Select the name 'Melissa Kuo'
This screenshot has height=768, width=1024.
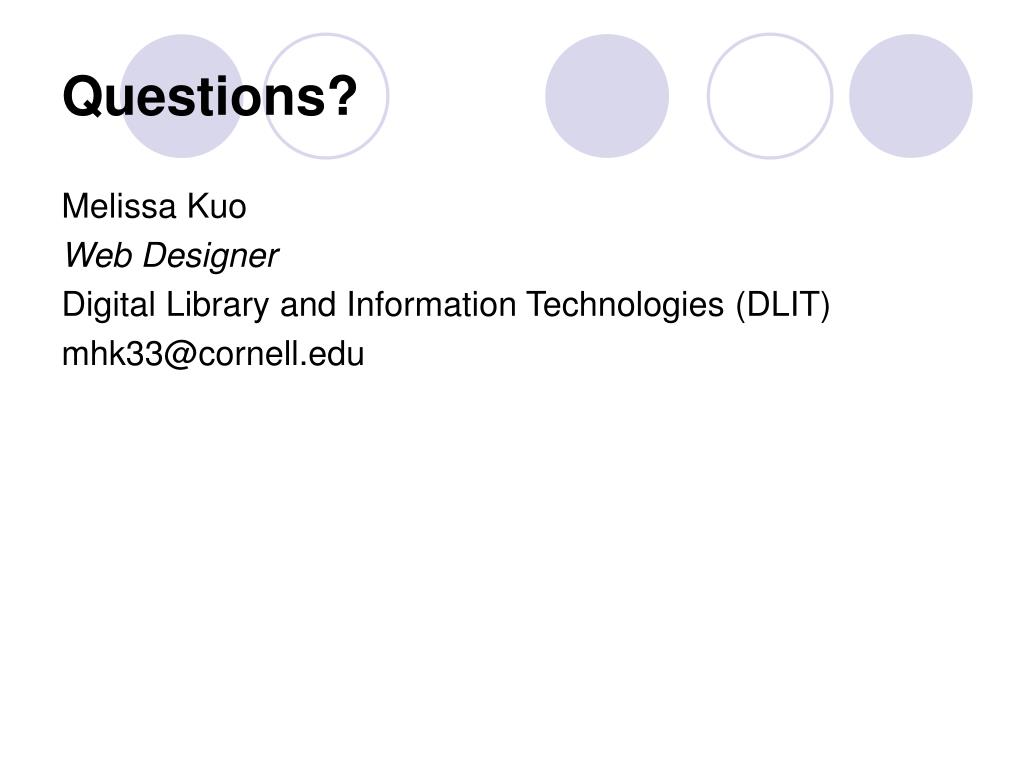point(154,206)
